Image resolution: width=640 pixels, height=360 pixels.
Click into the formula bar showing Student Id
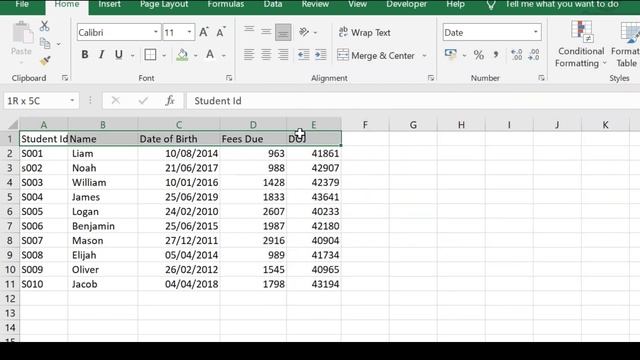click(x=413, y=101)
